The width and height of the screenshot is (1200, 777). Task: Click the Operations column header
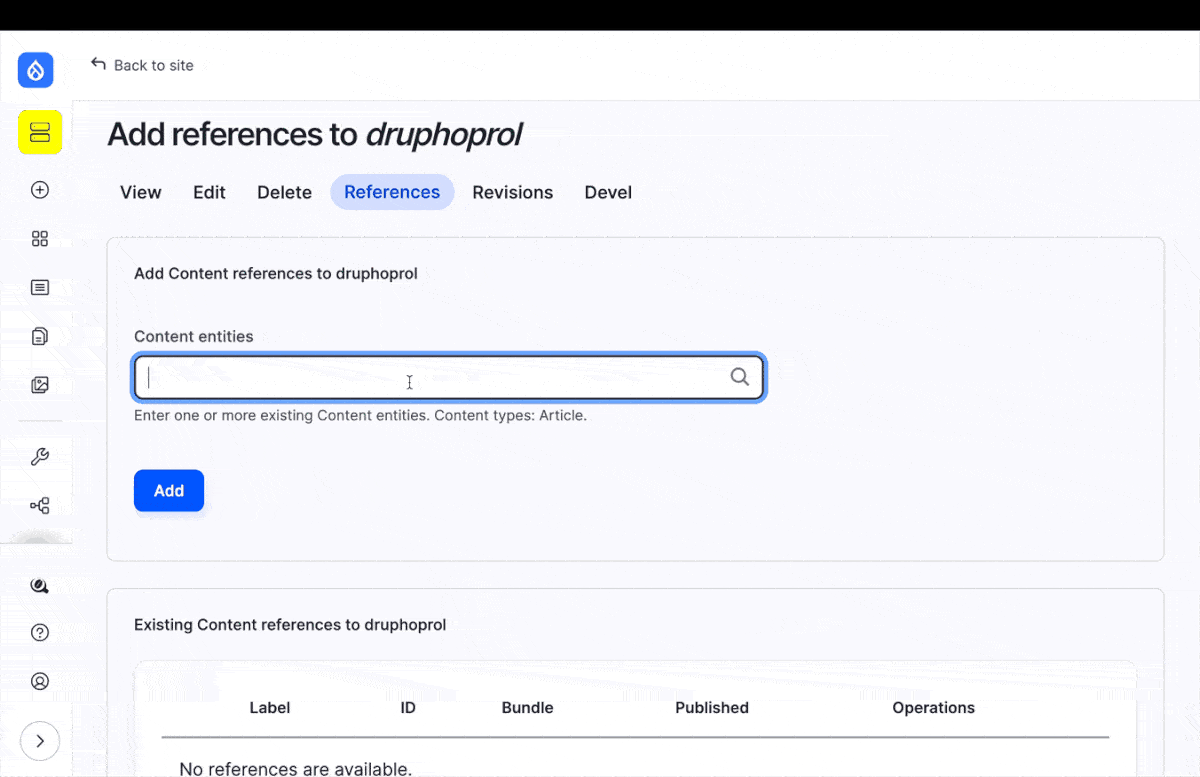point(934,707)
